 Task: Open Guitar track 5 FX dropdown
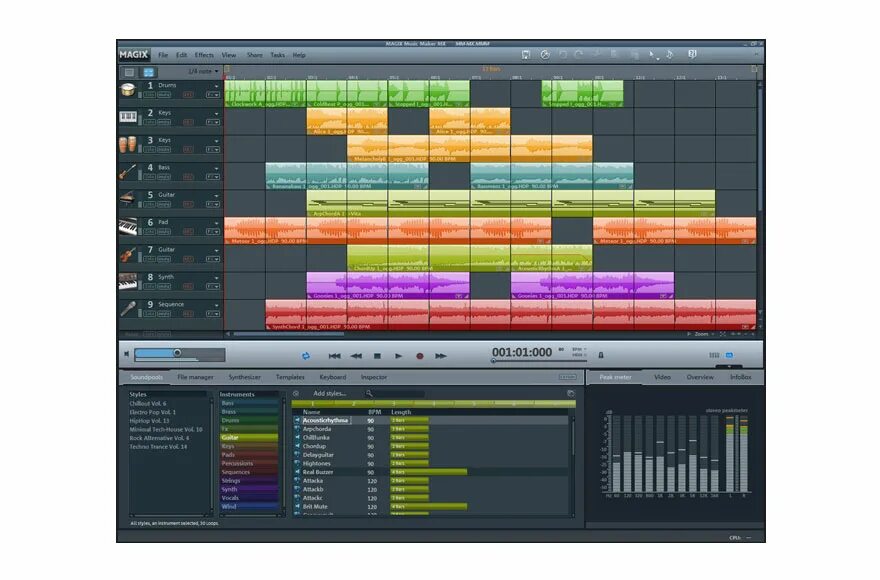[213, 204]
